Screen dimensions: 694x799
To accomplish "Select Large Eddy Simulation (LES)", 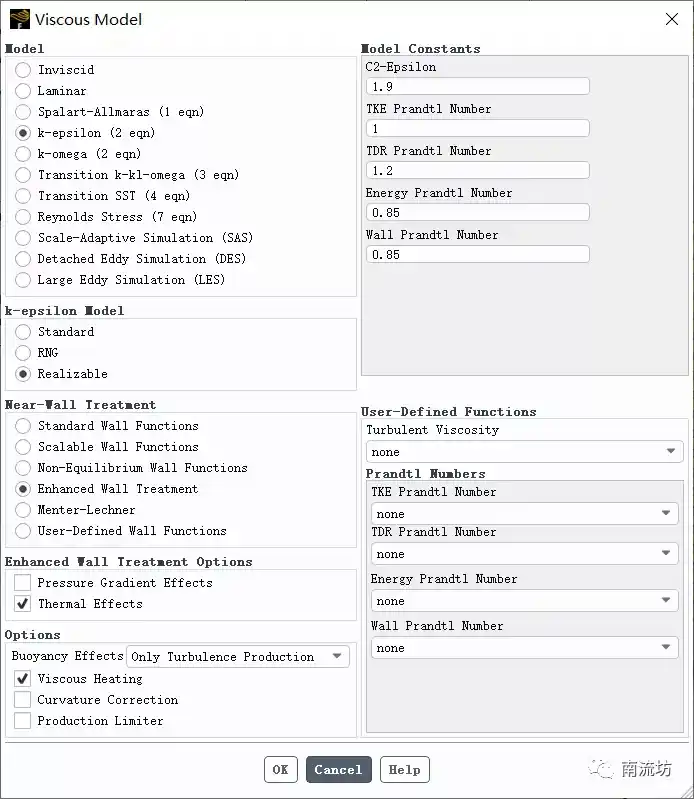I will coord(23,280).
